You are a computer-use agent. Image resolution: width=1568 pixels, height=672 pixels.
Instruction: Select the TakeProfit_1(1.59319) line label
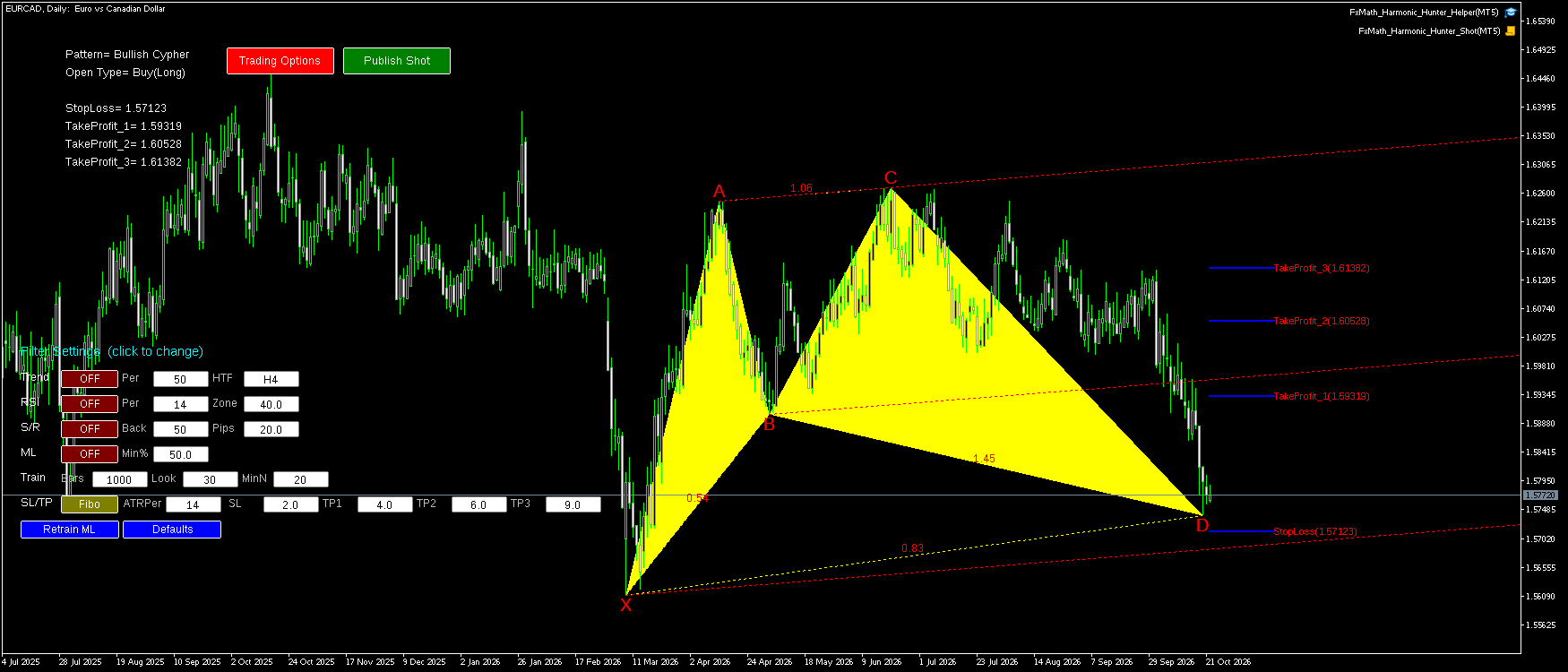click(1322, 396)
